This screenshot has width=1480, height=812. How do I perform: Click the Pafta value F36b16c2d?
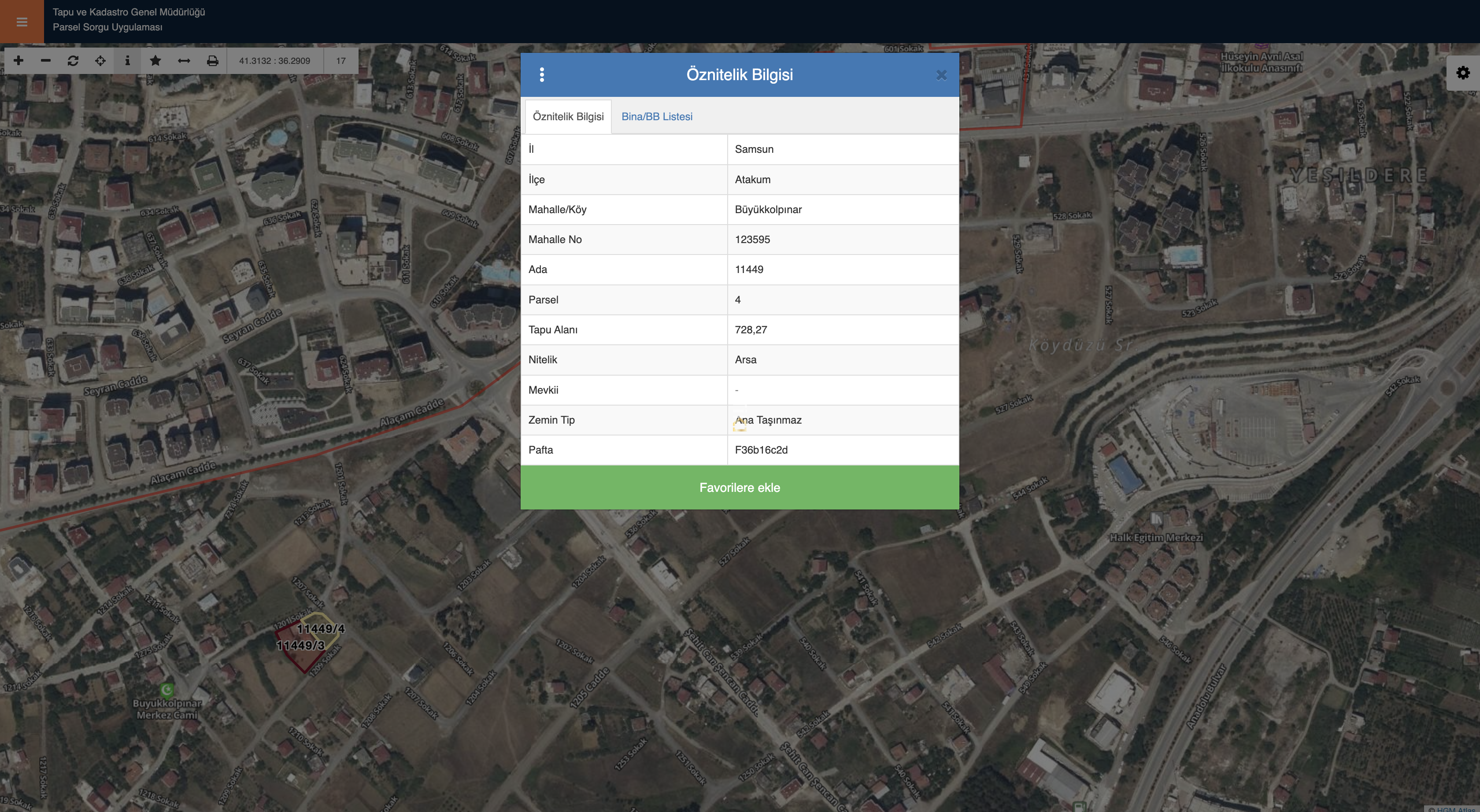[761, 450]
